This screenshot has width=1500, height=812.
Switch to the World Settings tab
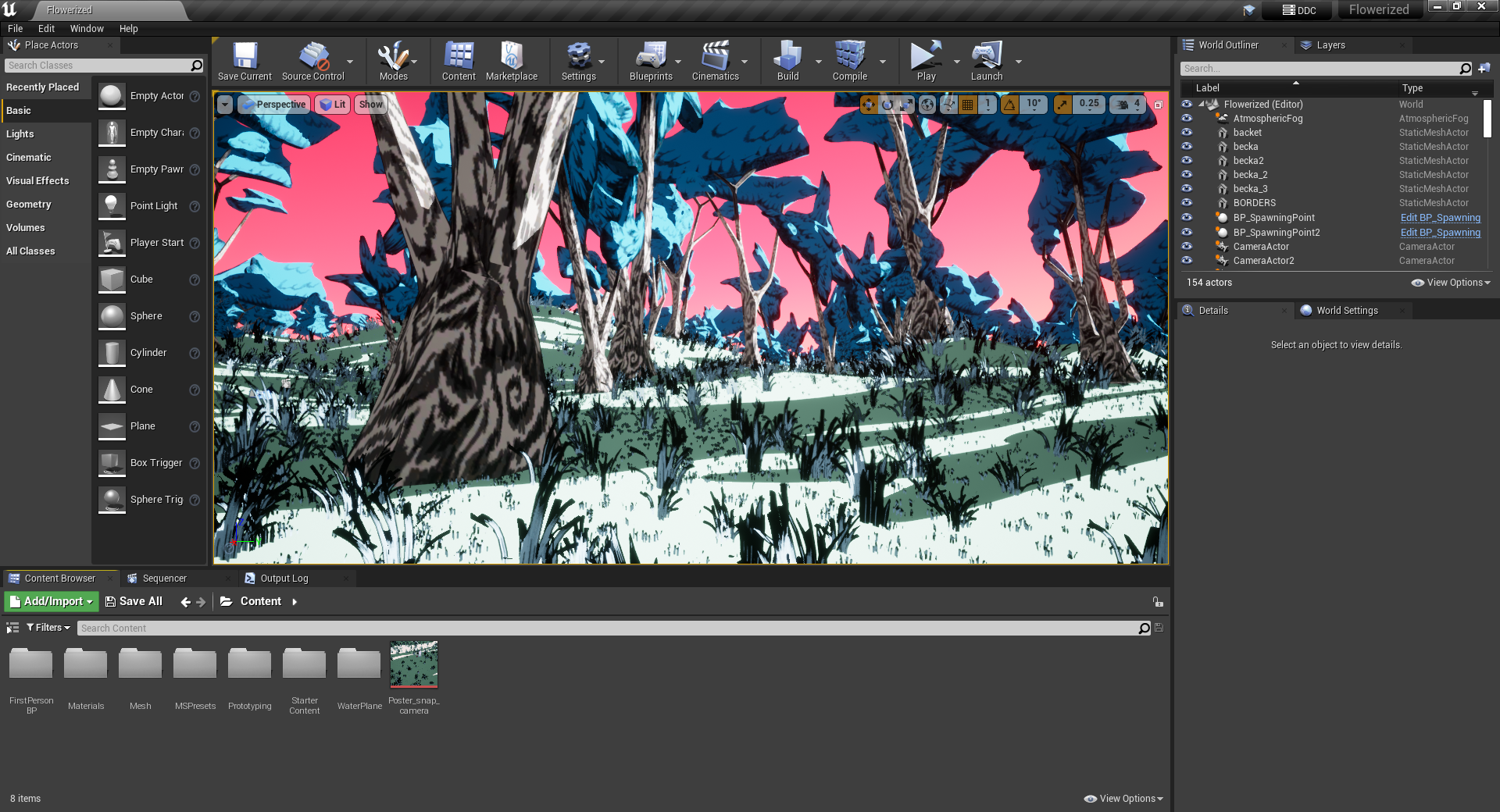coord(1347,311)
